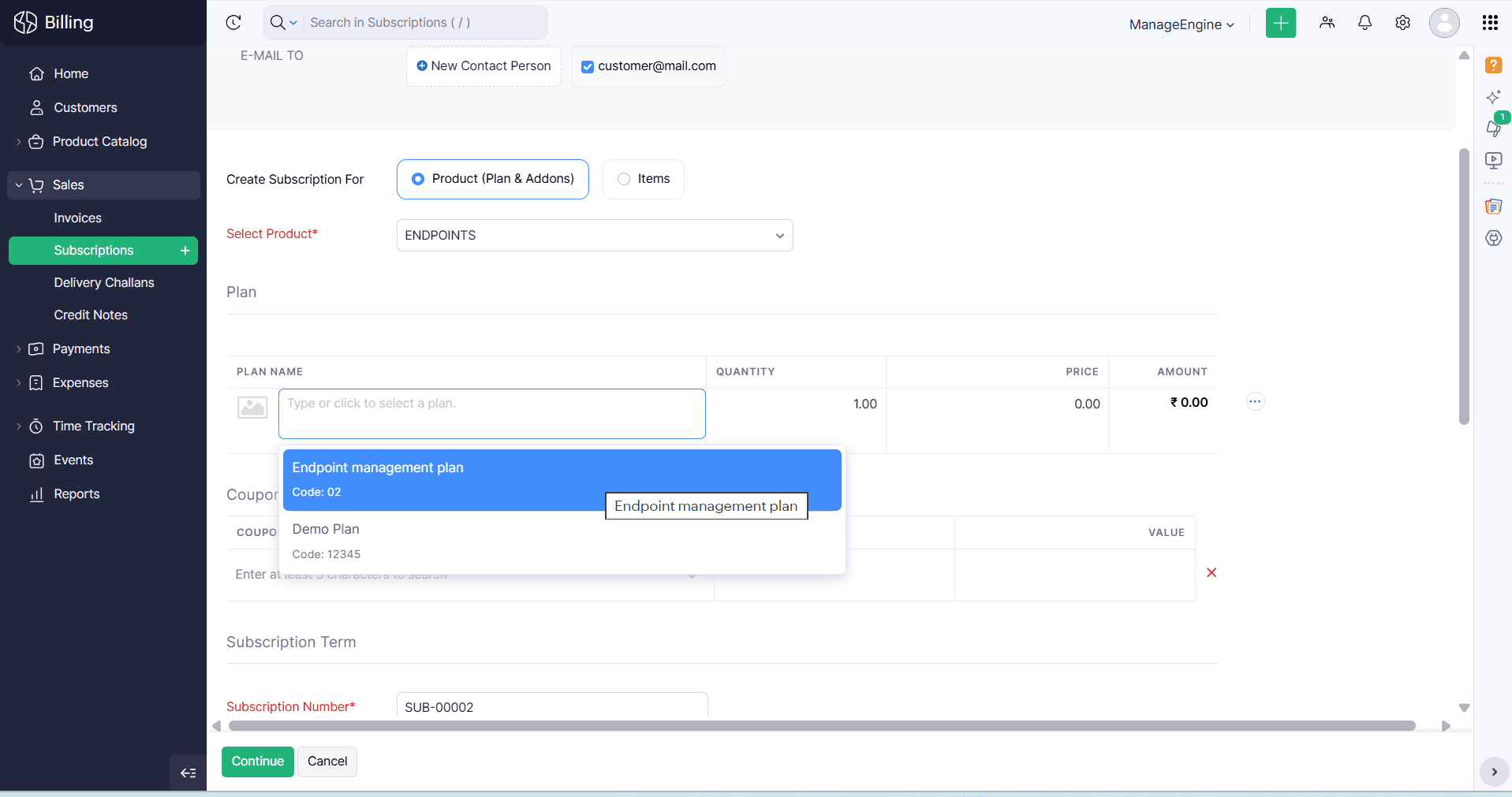The width and height of the screenshot is (1512, 797).
Task: Open the announcements icon with badge
Action: pyautogui.click(x=1493, y=127)
